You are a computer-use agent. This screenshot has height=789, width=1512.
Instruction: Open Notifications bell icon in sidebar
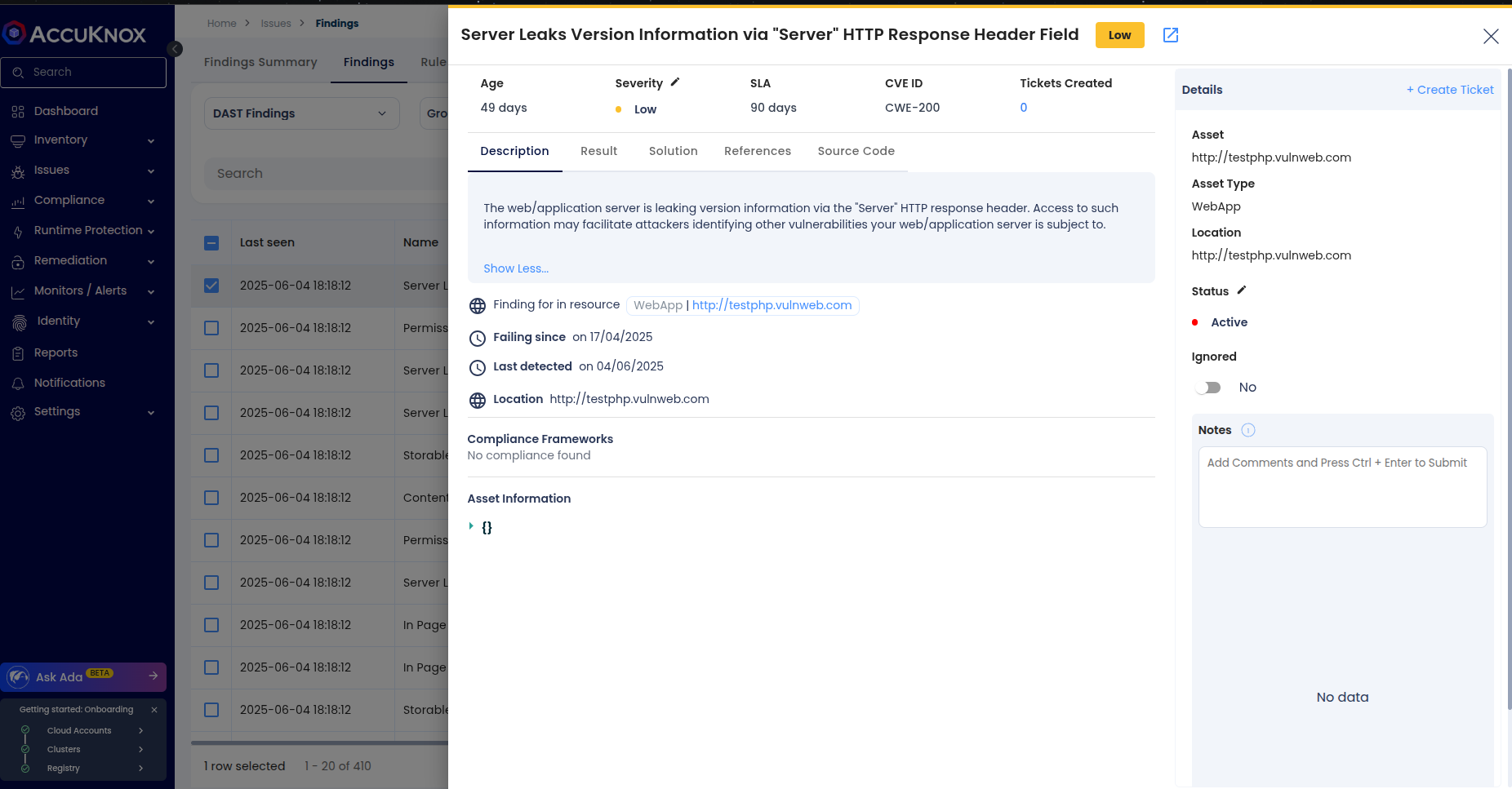18,383
